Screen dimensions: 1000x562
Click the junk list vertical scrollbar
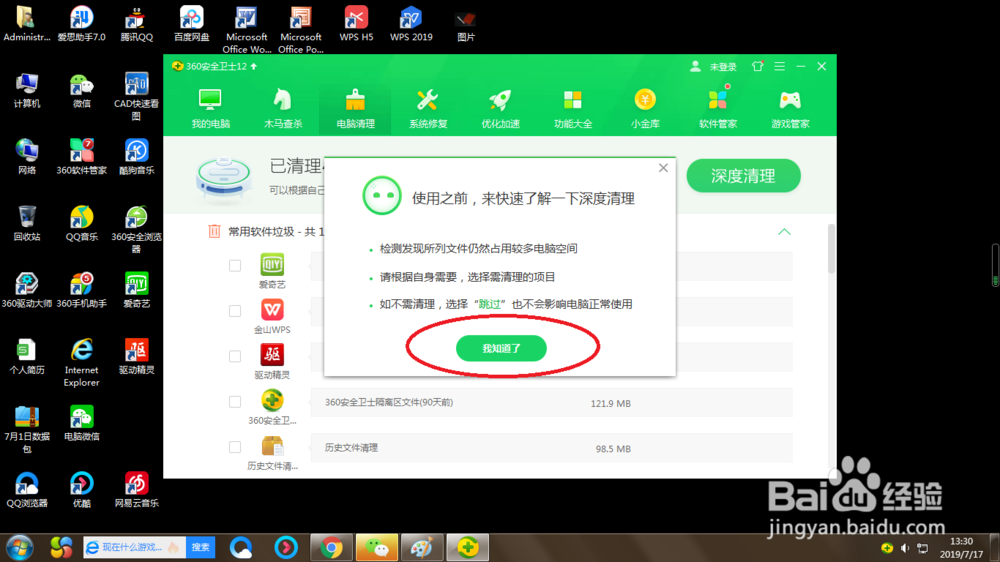point(830,249)
